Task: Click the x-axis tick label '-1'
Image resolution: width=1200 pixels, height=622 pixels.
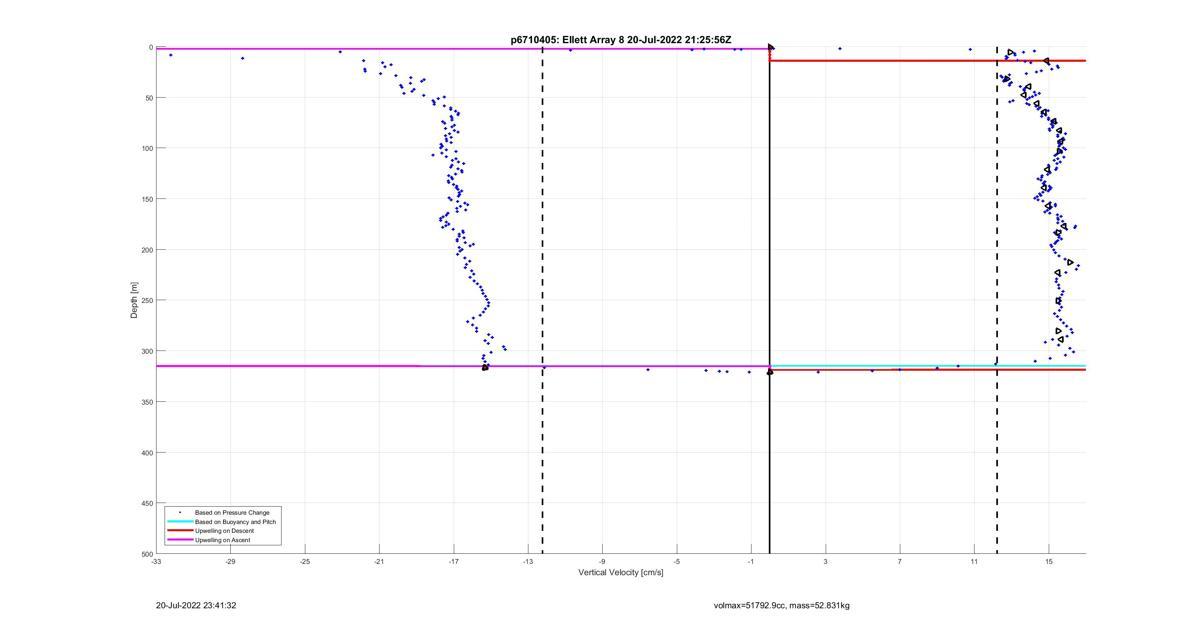Action: tap(751, 561)
